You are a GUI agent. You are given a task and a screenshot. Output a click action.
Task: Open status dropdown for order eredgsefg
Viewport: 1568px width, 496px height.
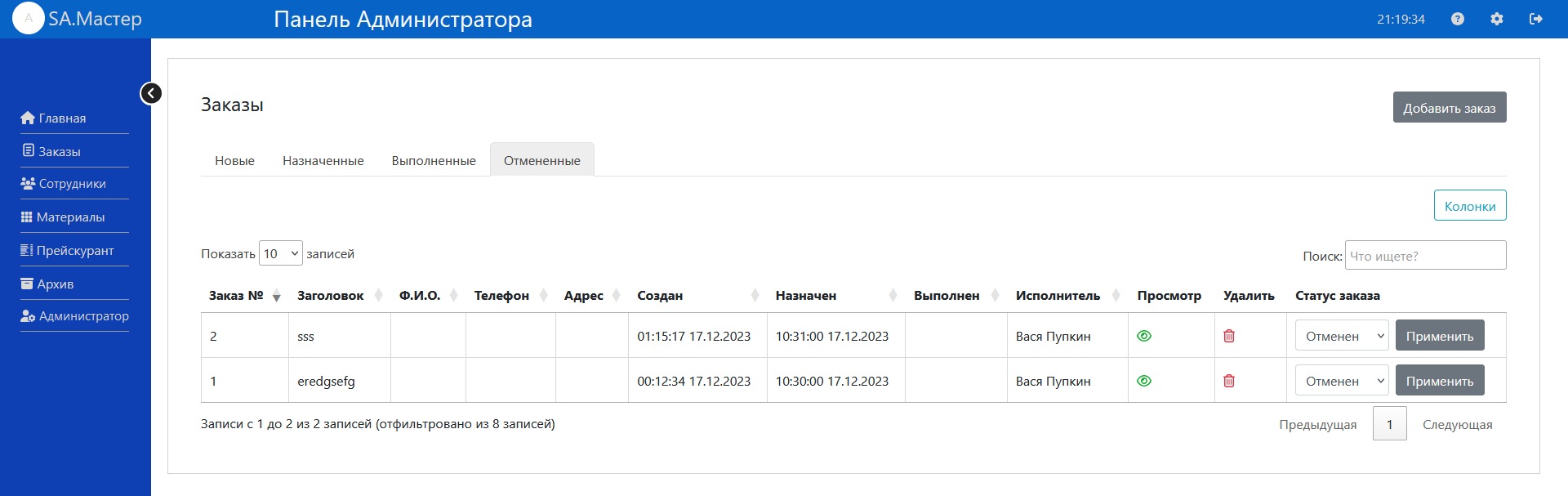[1341, 381]
